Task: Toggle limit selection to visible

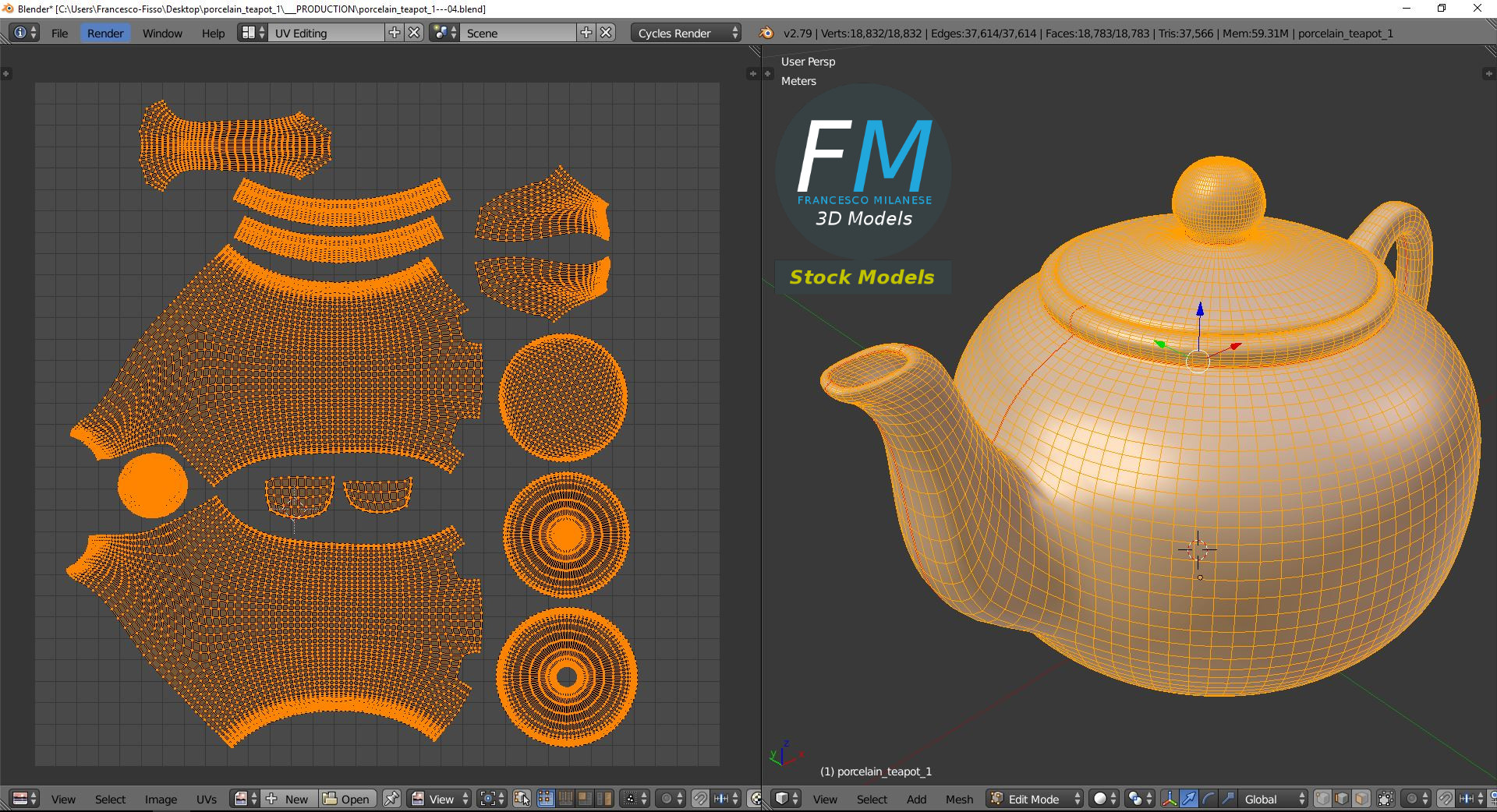Action: tap(1386, 799)
